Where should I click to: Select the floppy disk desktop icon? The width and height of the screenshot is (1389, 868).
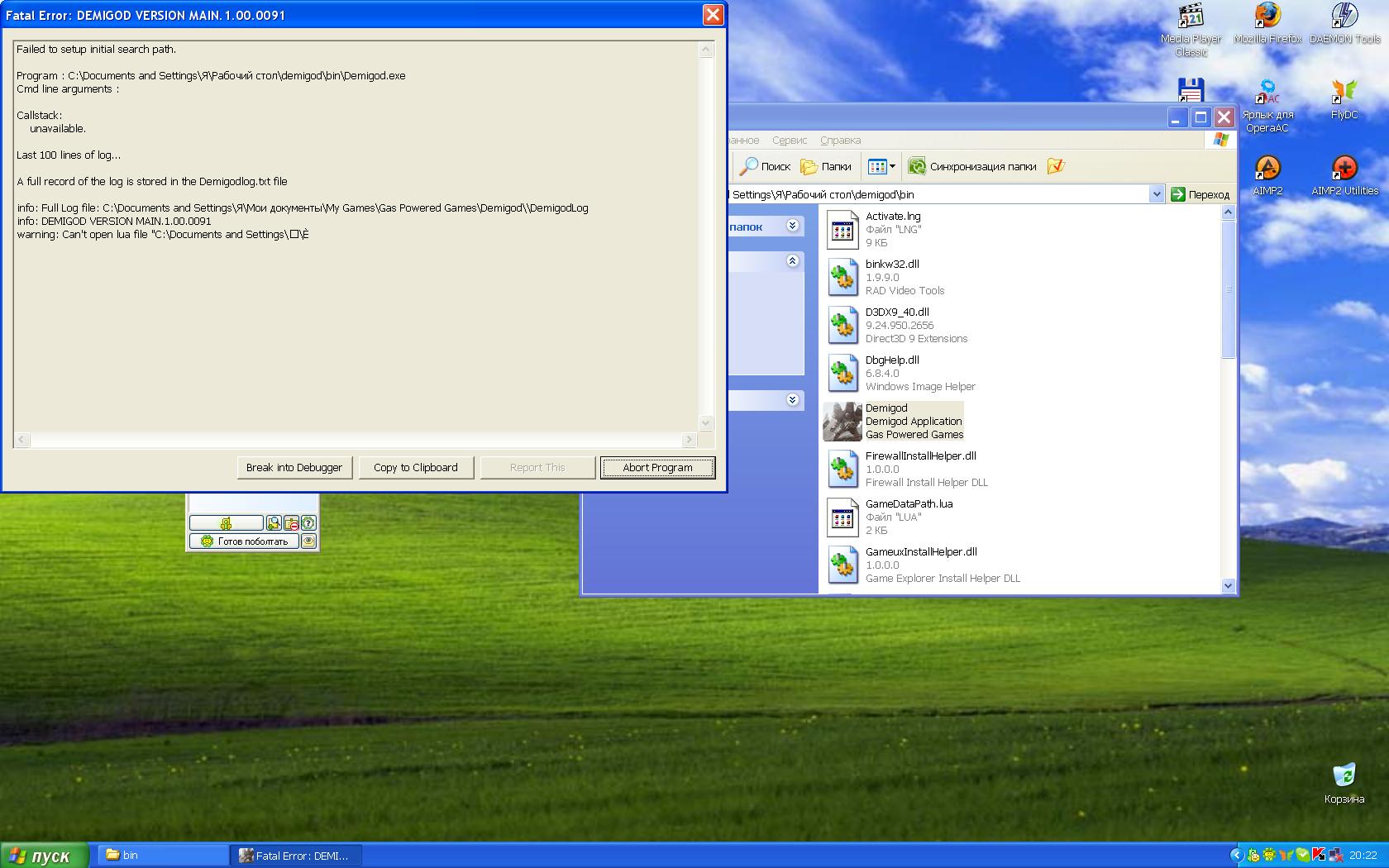tap(1191, 89)
